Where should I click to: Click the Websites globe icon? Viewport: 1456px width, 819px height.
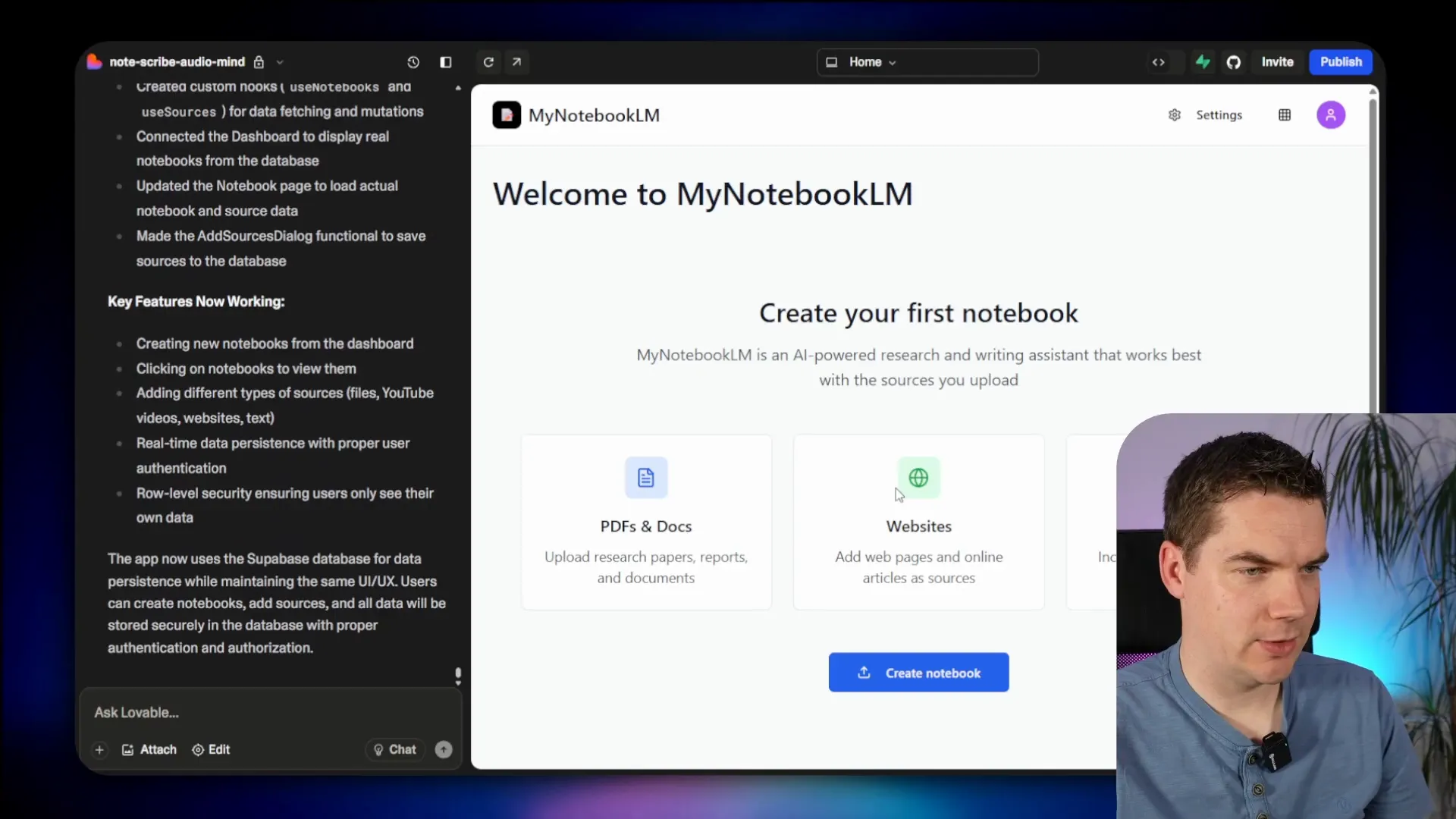point(918,478)
